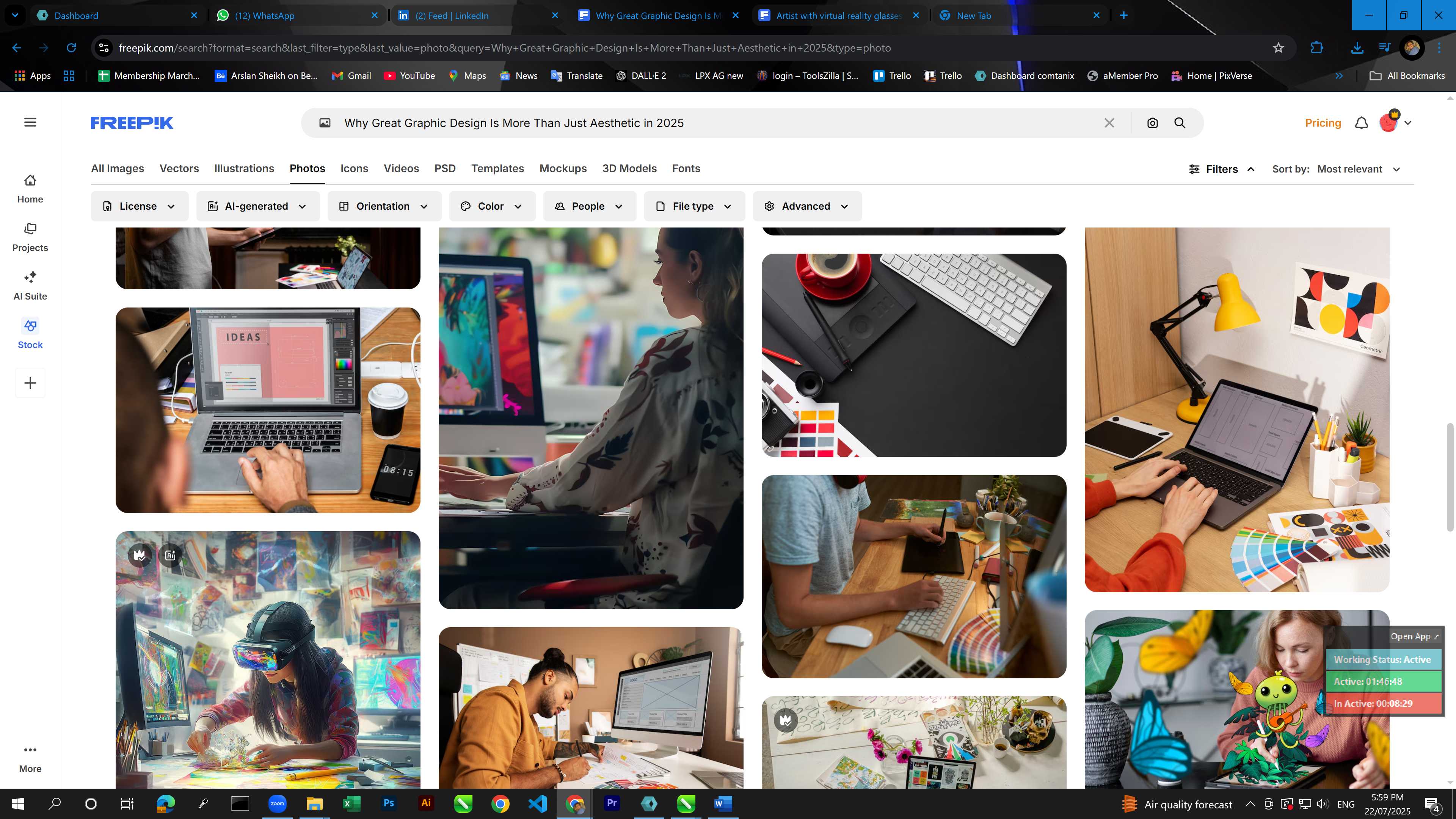Open Chrome extensions puzzle icon
Image resolution: width=1456 pixels, height=819 pixels.
click(1317, 48)
